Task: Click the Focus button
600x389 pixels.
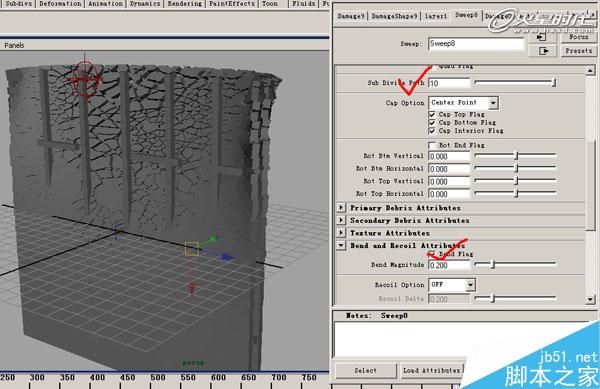Action: tap(579, 37)
